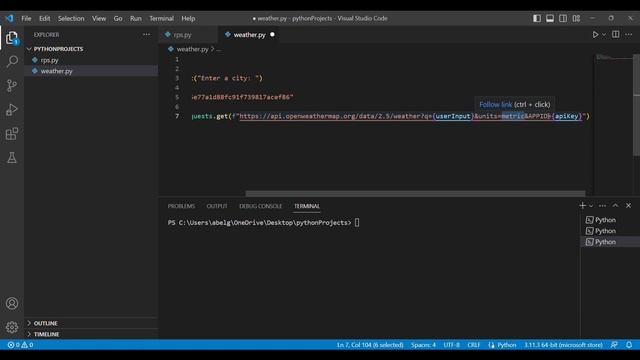640x360 pixels.
Task: Split the editor right
Action: click(x=616, y=35)
